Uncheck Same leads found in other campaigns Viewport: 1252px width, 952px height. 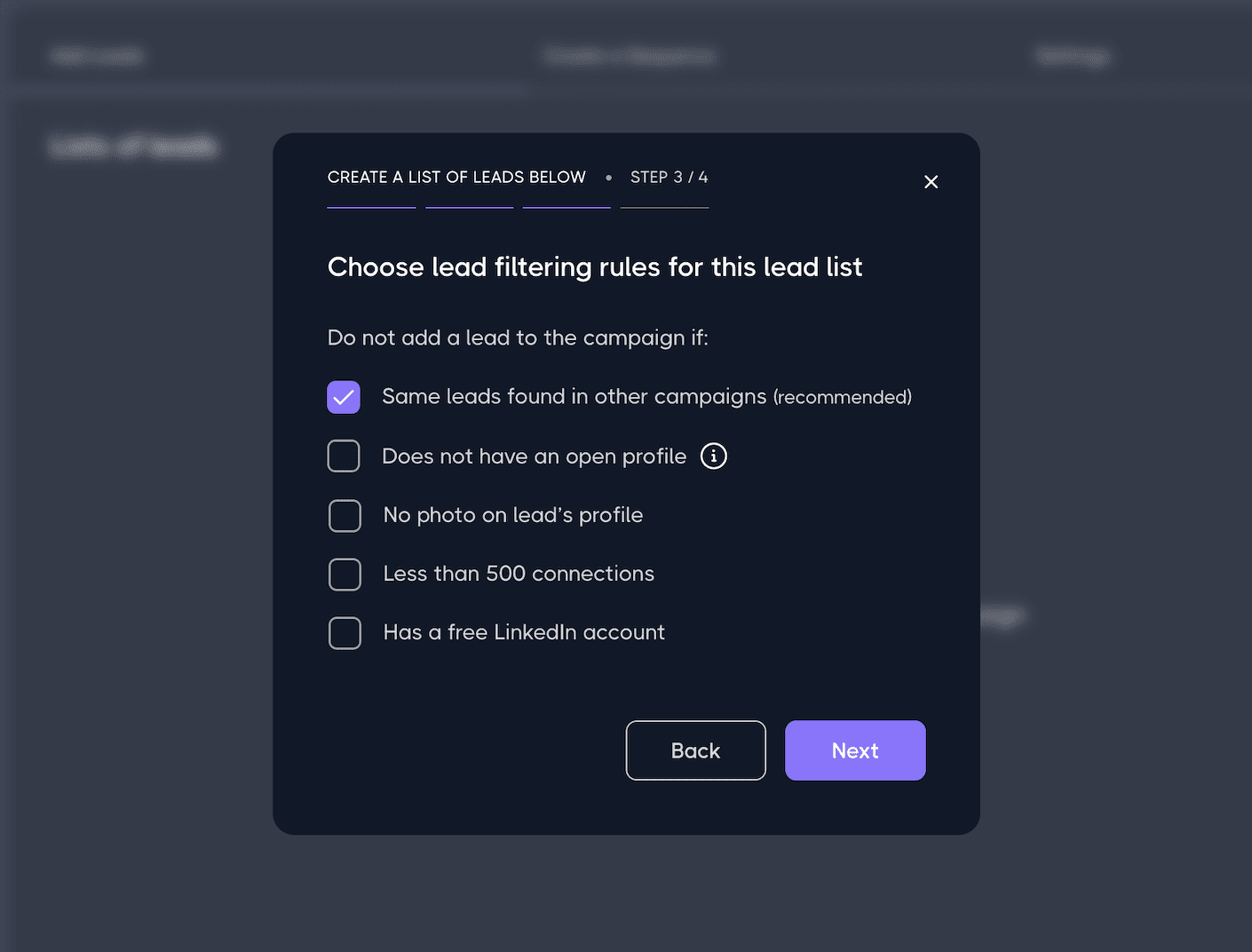344,397
